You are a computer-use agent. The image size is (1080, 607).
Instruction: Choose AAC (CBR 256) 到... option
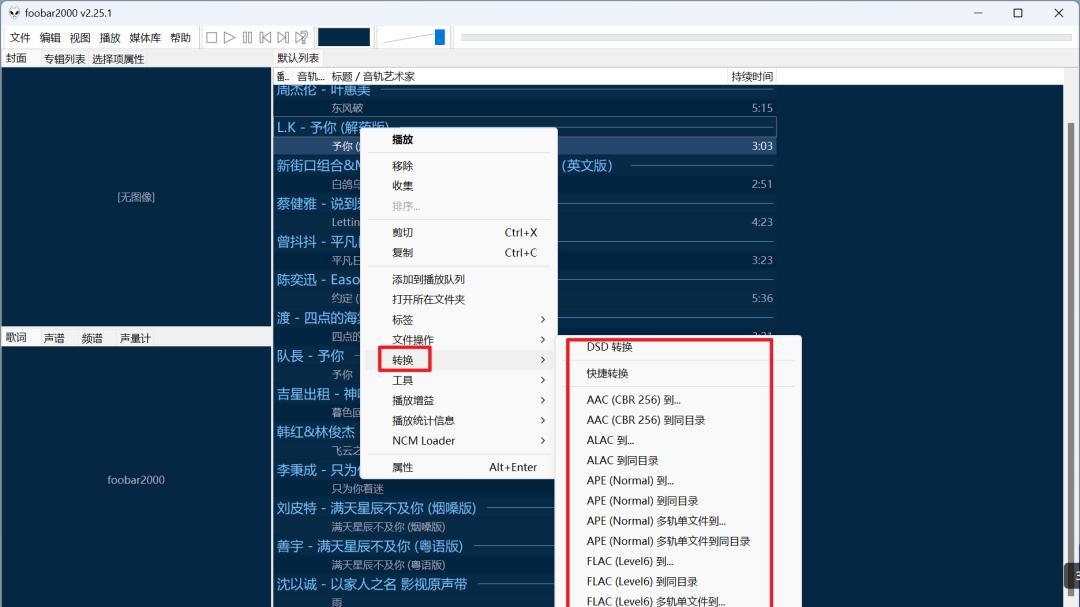pyautogui.click(x=678, y=400)
